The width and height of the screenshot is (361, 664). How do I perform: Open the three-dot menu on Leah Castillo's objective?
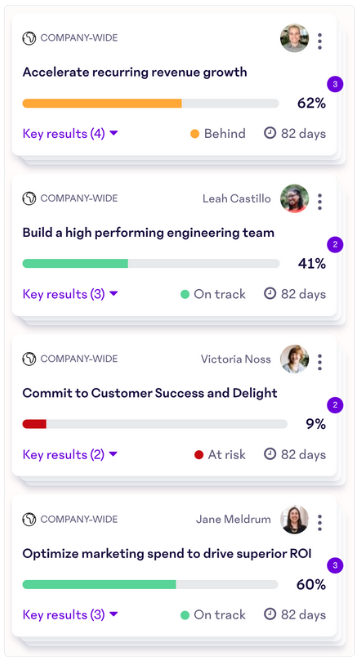[x=320, y=202]
